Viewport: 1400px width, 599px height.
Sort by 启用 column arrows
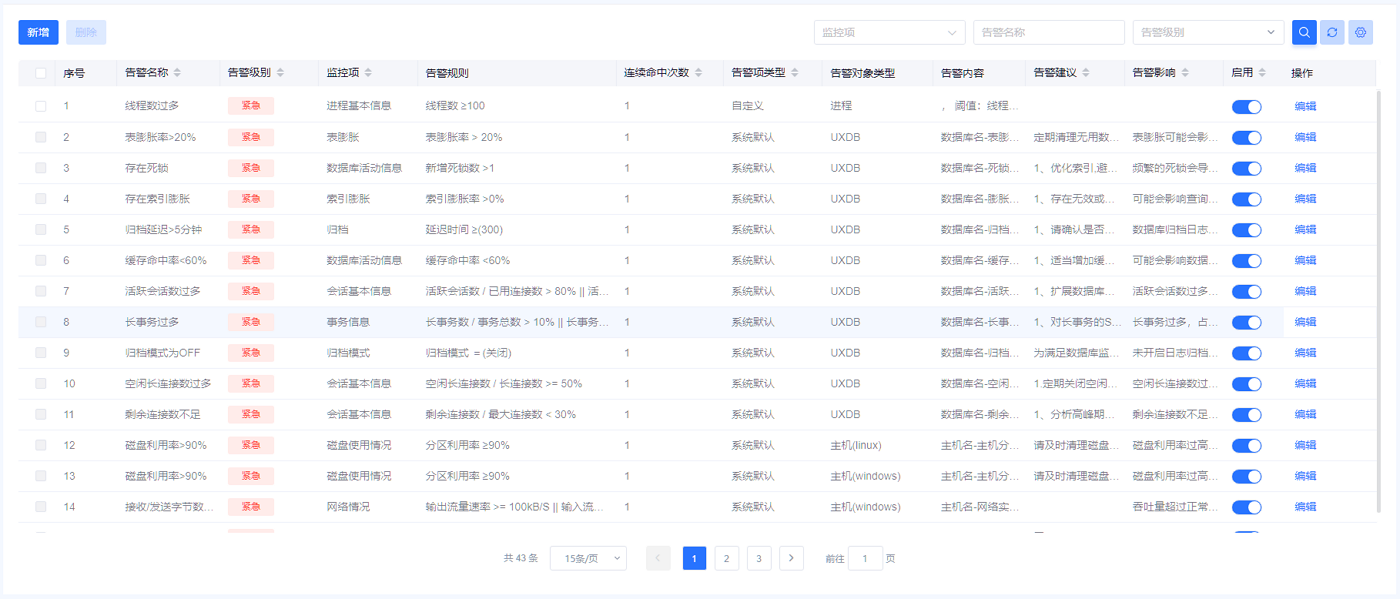[x=1262, y=73]
